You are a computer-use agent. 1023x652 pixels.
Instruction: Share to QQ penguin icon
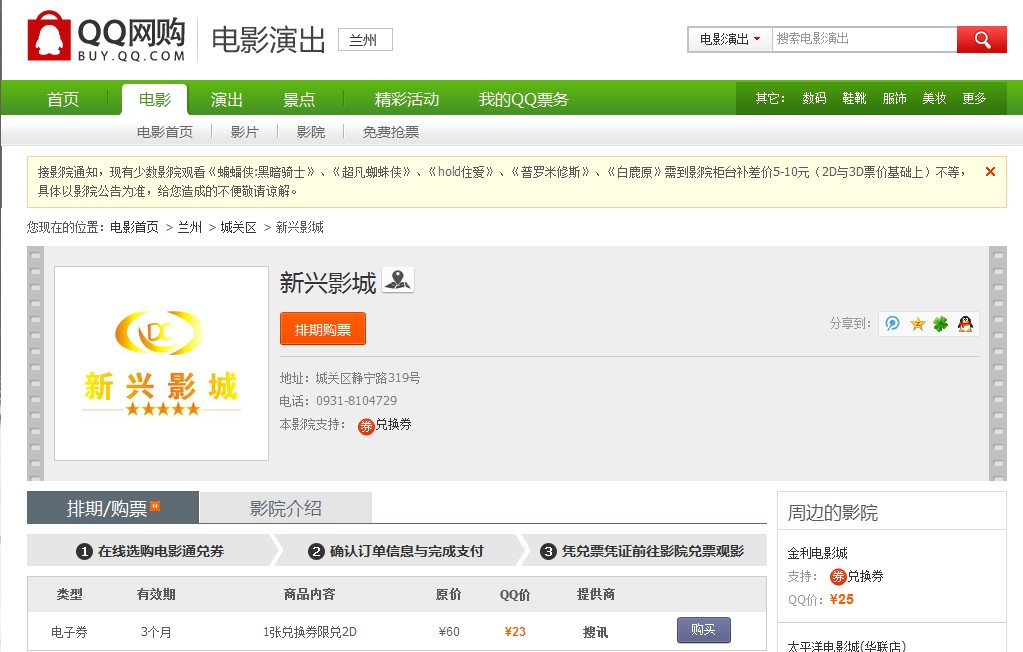click(965, 323)
